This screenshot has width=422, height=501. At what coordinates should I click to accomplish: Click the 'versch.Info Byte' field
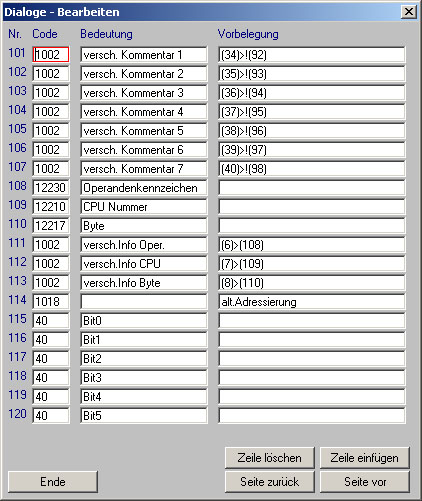[144, 282]
